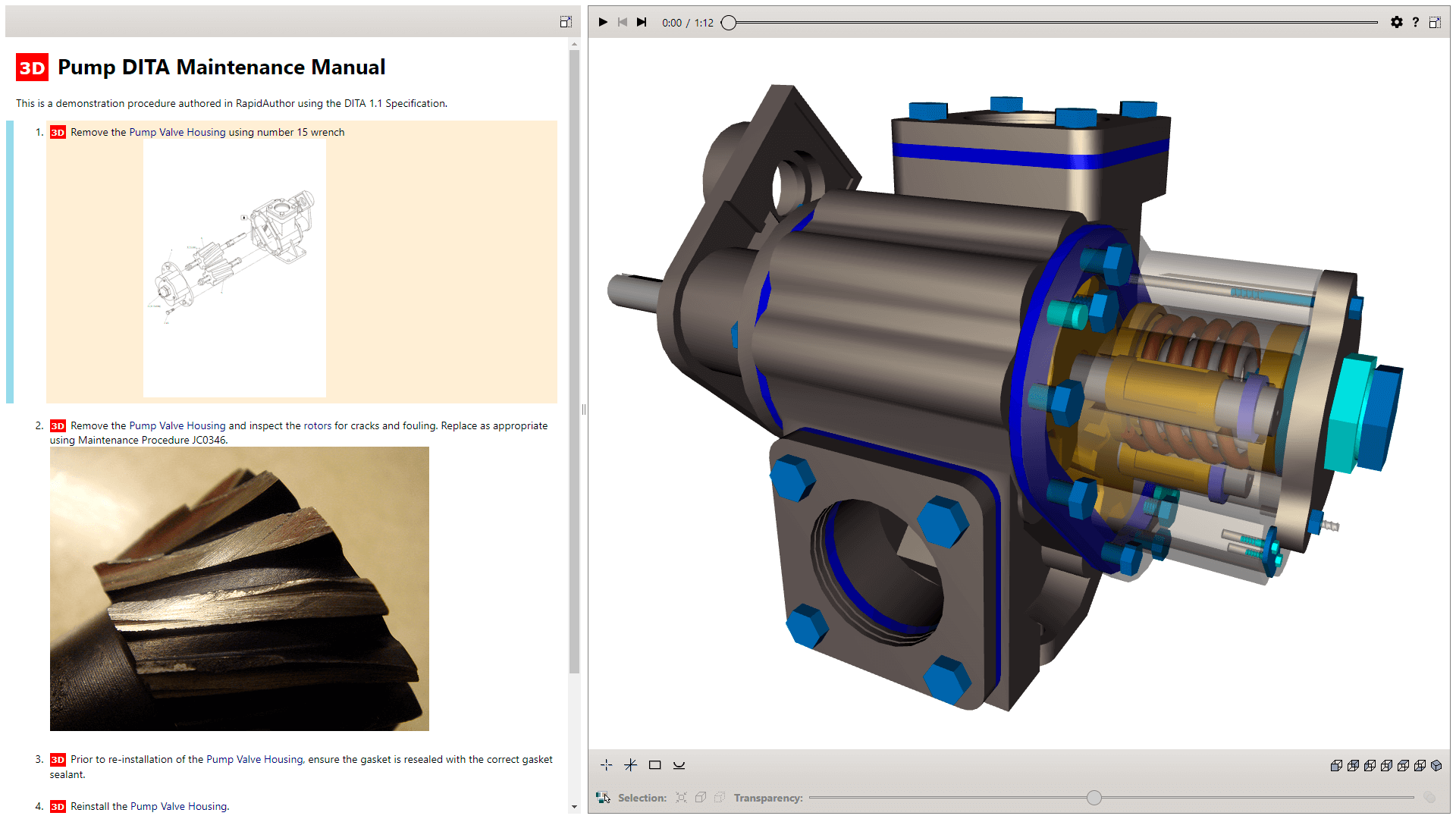Switch to the back view cube
The height and width of the screenshot is (819, 1456).
[1353, 766]
